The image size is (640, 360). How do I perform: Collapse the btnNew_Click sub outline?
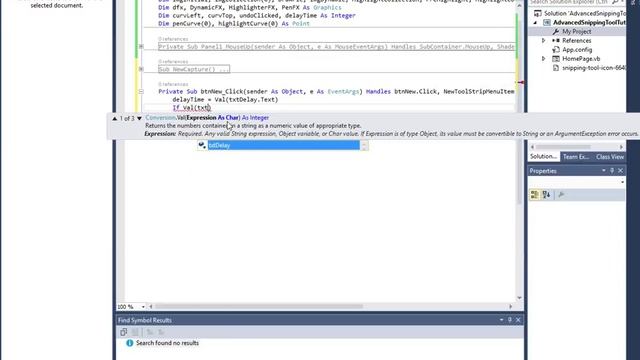pyautogui.click(x=141, y=91)
